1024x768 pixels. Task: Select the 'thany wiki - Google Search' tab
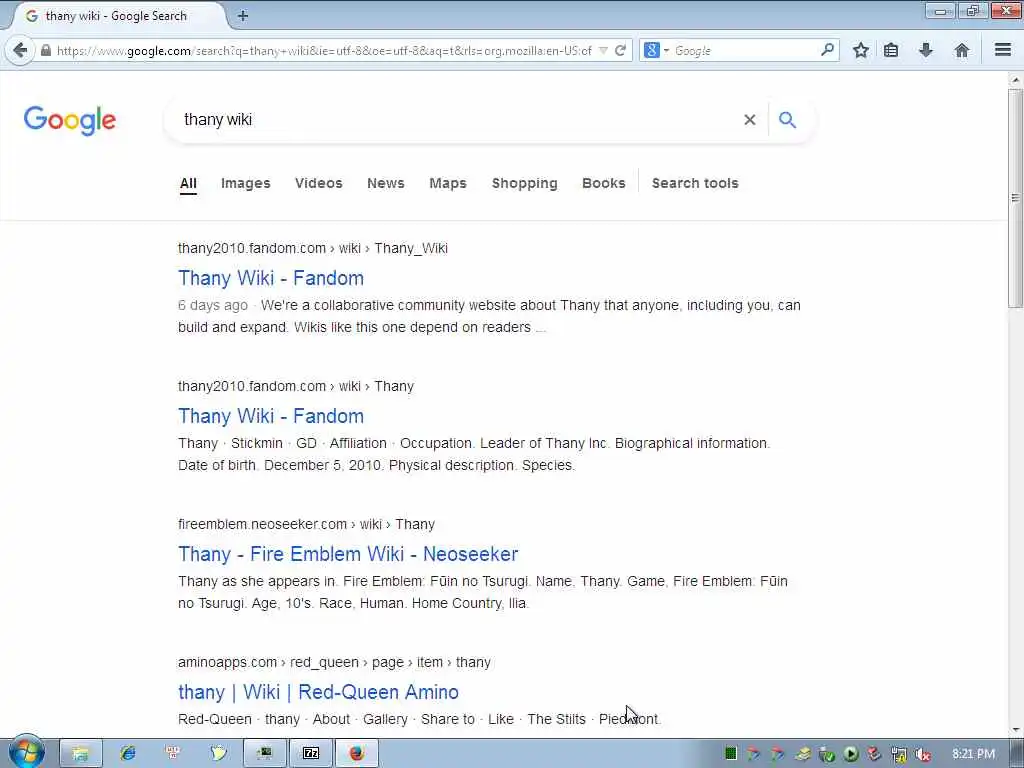click(x=114, y=16)
